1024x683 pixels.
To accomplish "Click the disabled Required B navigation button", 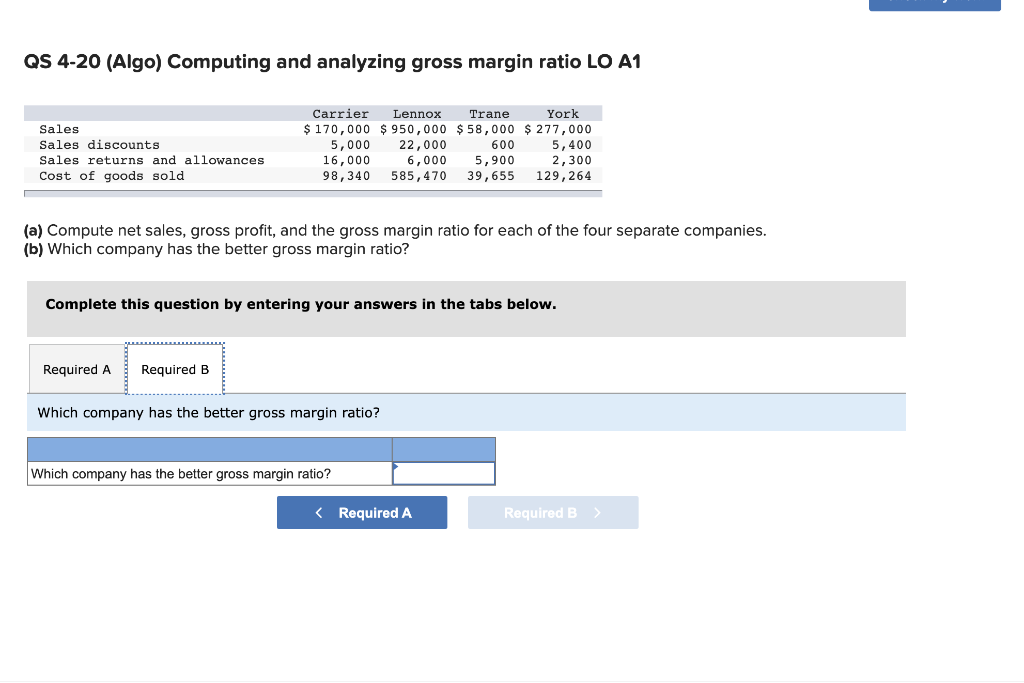I will [x=553, y=512].
